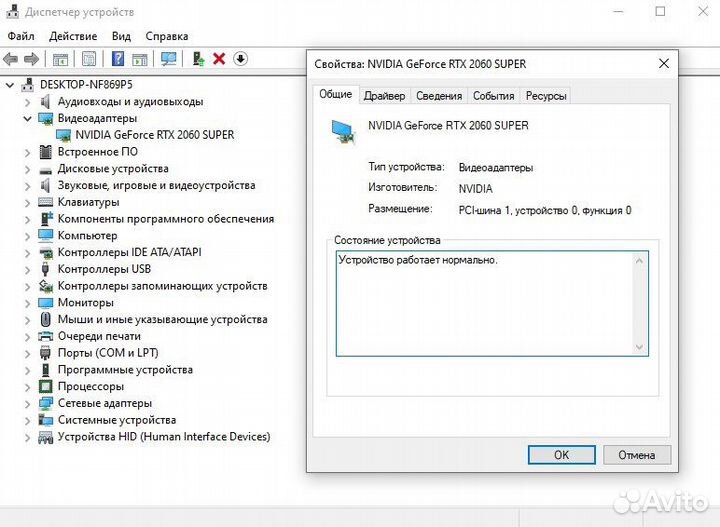Click the Контроллеры USB plug icon
The height and width of the screenshot is (527, 720).
pos(45,269)
